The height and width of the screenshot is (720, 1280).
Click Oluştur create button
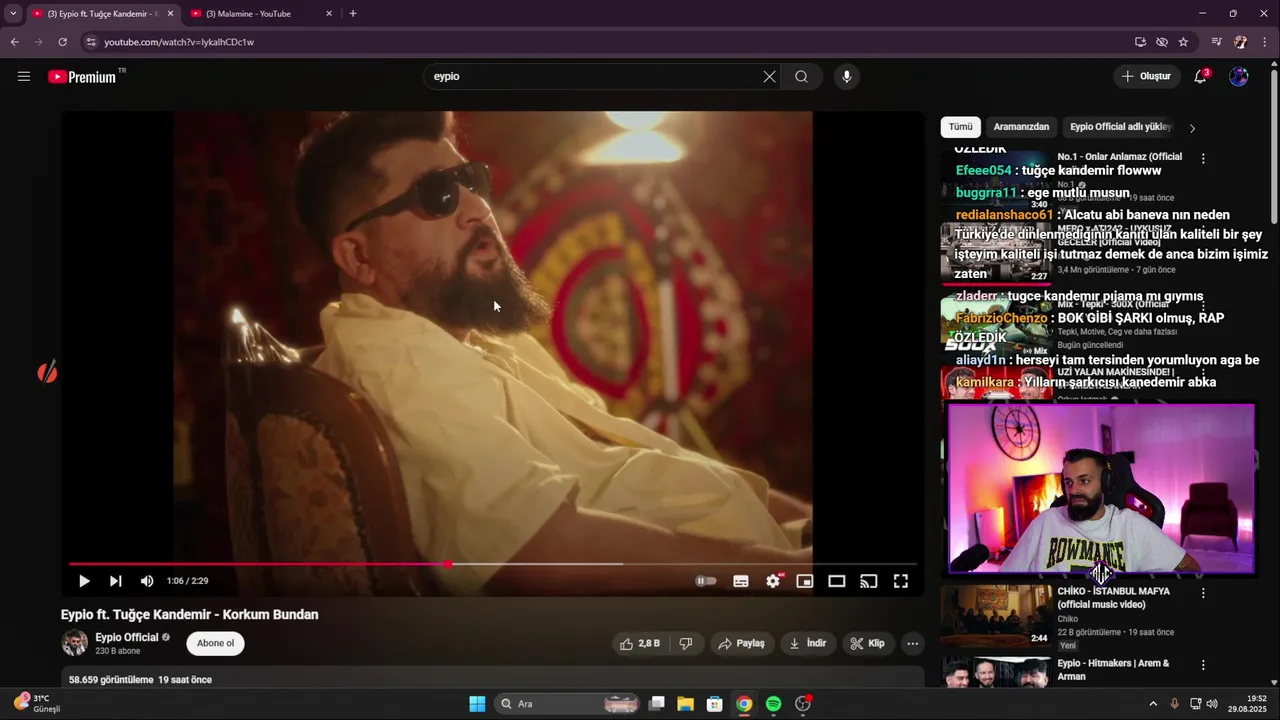[1146, 76]
